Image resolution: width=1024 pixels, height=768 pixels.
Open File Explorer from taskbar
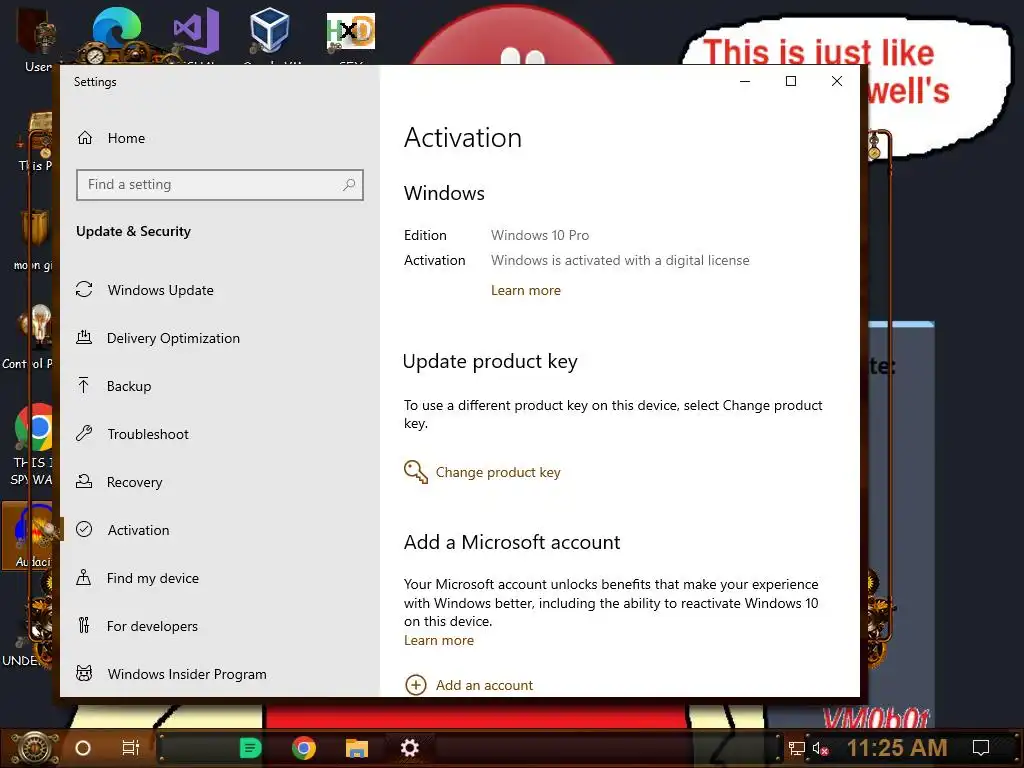357,748
